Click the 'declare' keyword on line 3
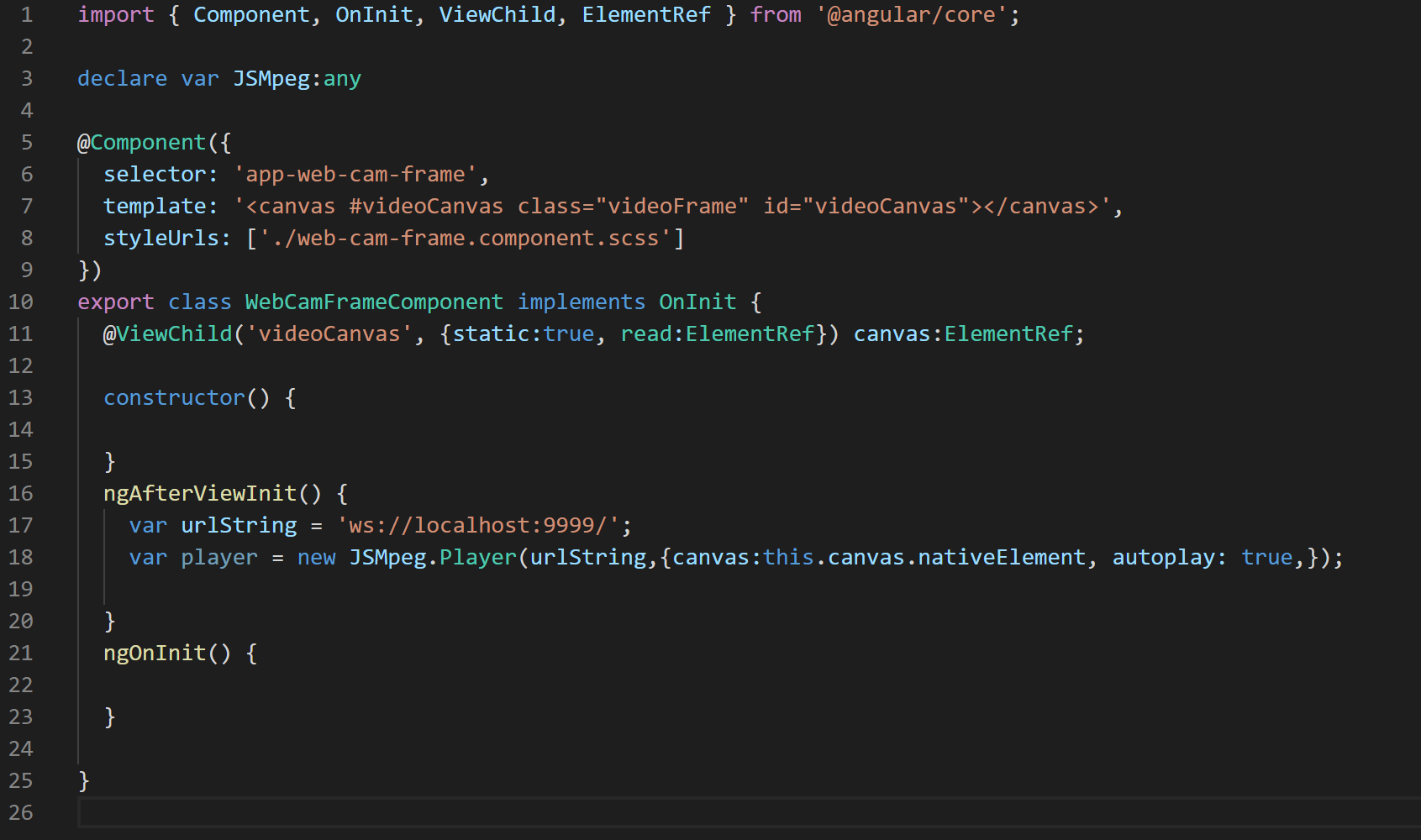This screenshot has height=840, width=1421. [123, 79]
